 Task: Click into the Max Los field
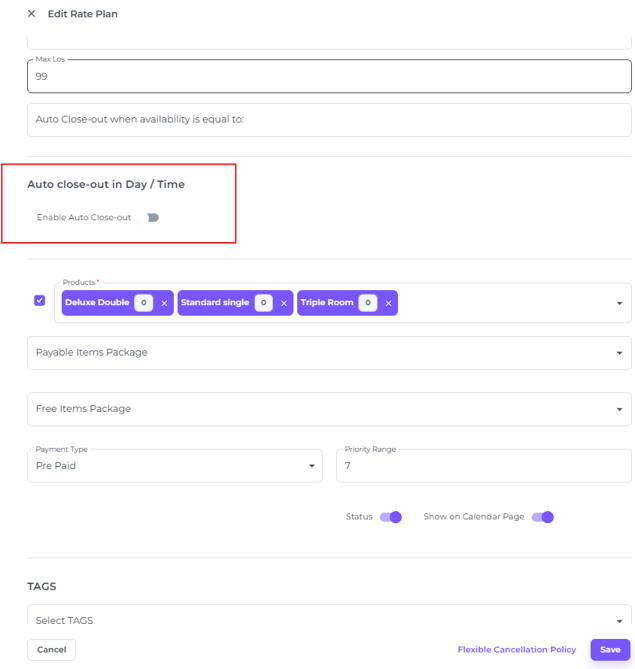(x=328, y=77)
